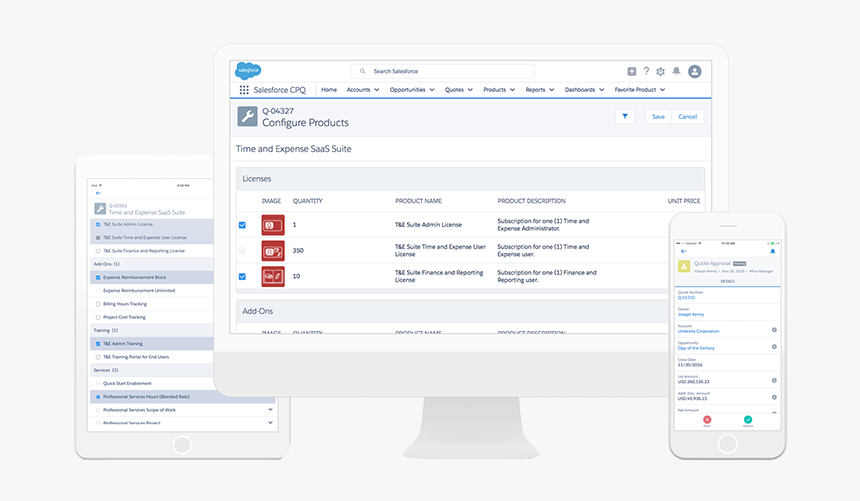Click the Search Salesforce field
The image size is (860, 501).
(x=443, y=71)
